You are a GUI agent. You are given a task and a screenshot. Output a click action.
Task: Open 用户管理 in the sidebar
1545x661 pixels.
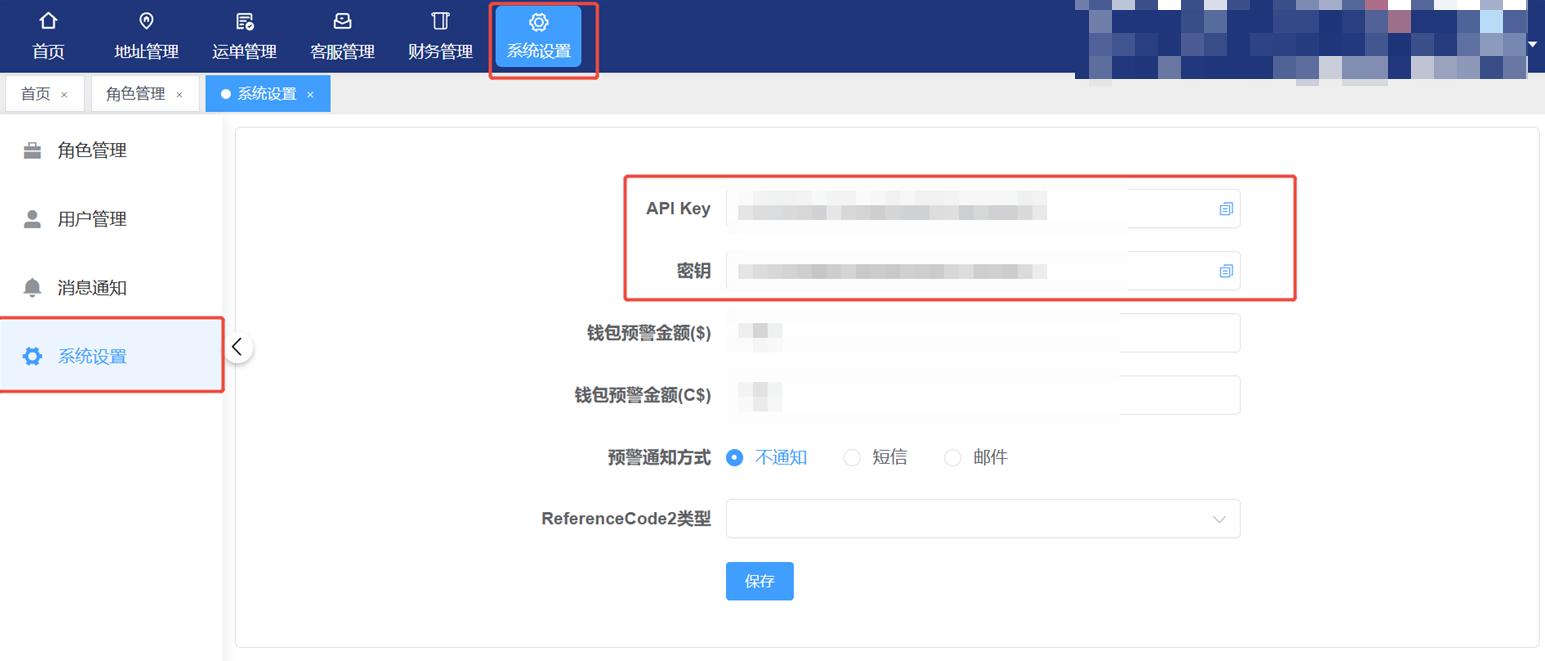click(x=111, y=219)
